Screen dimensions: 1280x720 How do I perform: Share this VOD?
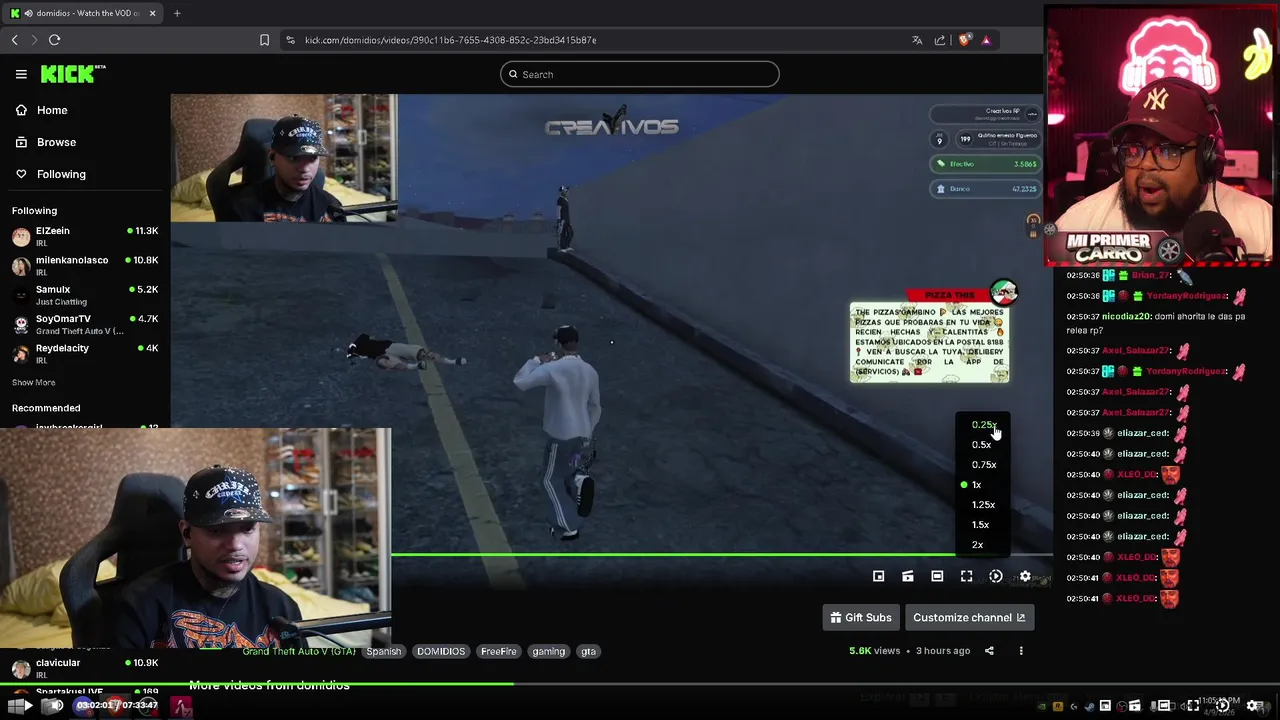(x=989, y=651)
